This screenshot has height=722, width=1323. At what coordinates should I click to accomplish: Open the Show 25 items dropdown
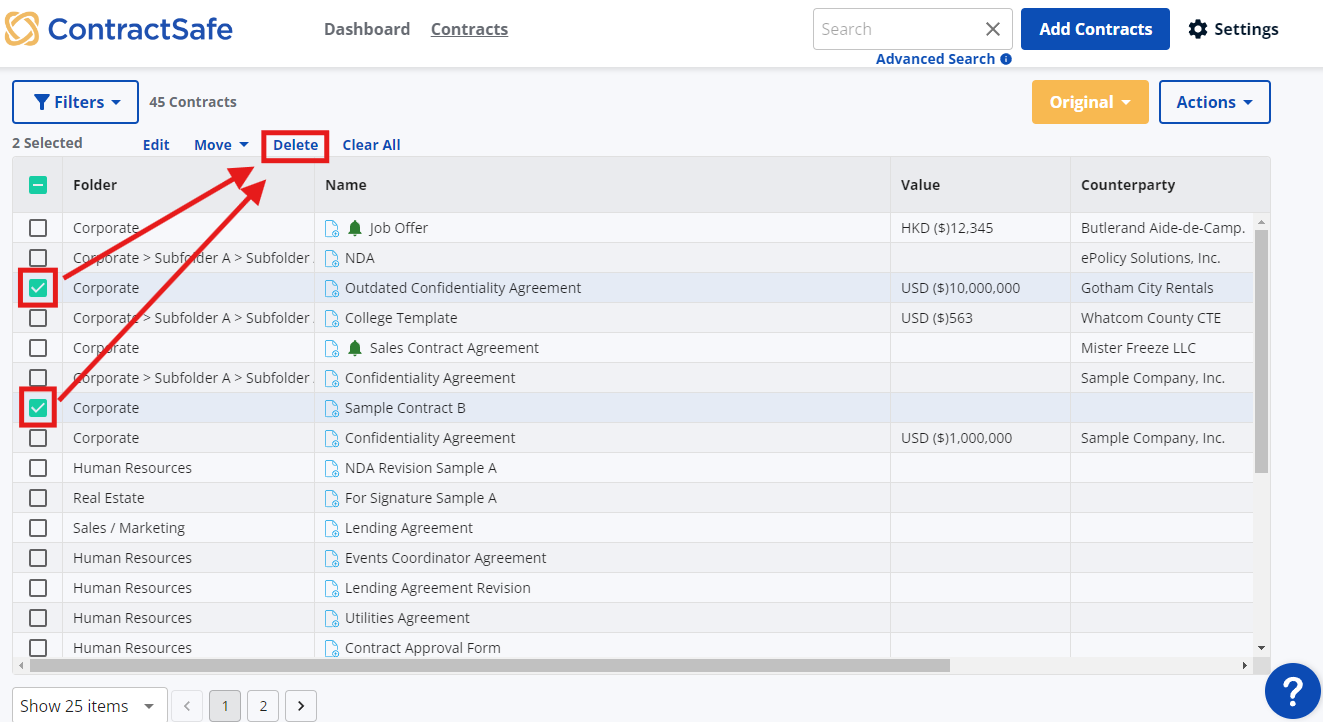[x=88, y=706]
